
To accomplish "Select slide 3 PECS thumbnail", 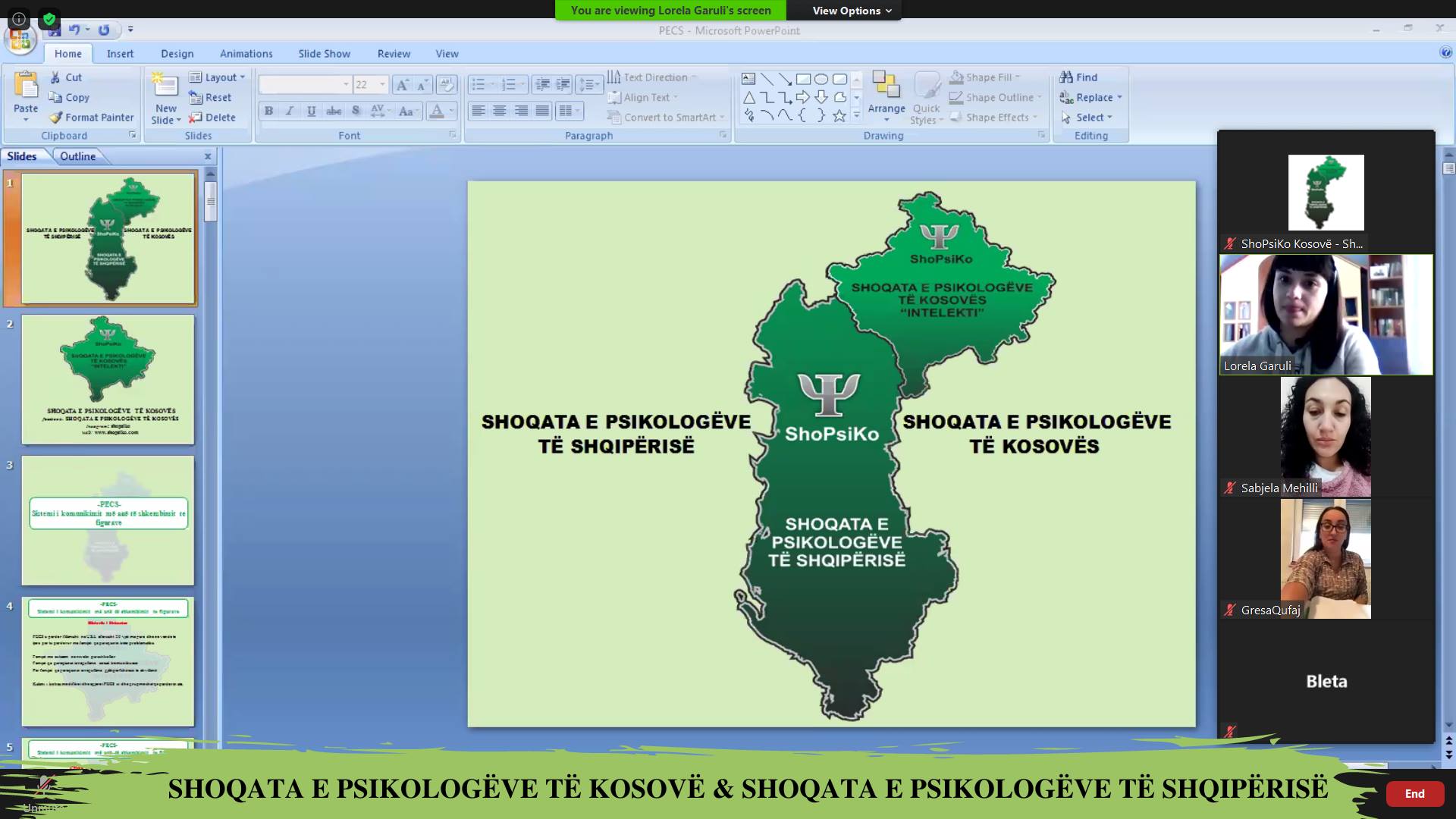I will click(108, 520).
